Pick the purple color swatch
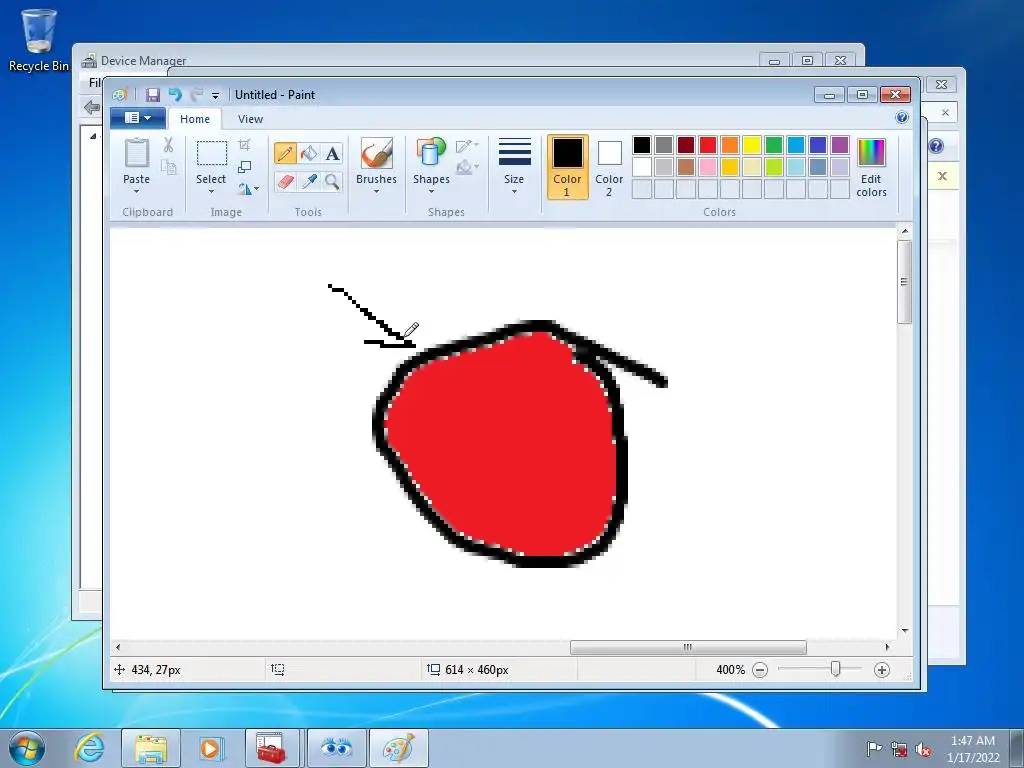The width and height of the screenshot is (1024, 768). coord(840,145)
